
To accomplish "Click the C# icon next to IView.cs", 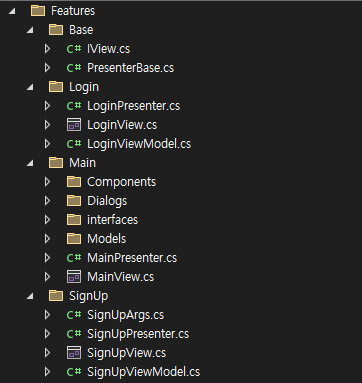I will 74,49.
